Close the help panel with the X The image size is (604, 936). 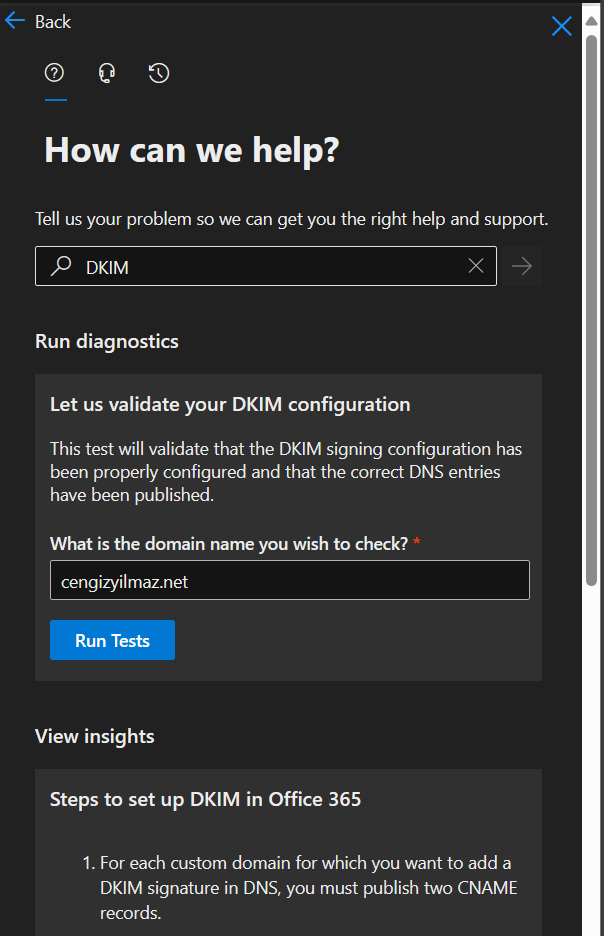562,27
